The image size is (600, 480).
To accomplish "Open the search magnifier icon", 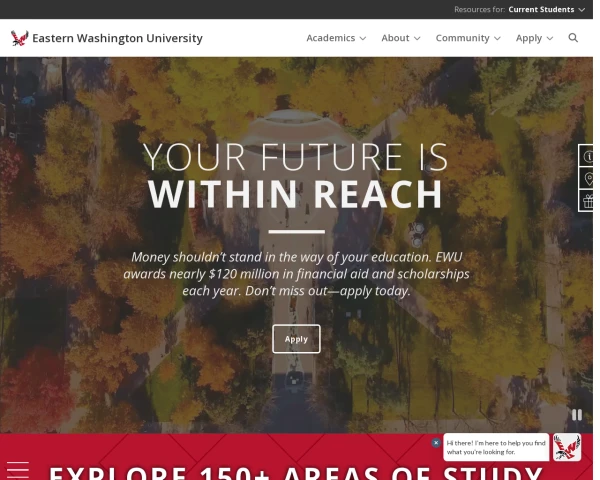I will (573, 38).
